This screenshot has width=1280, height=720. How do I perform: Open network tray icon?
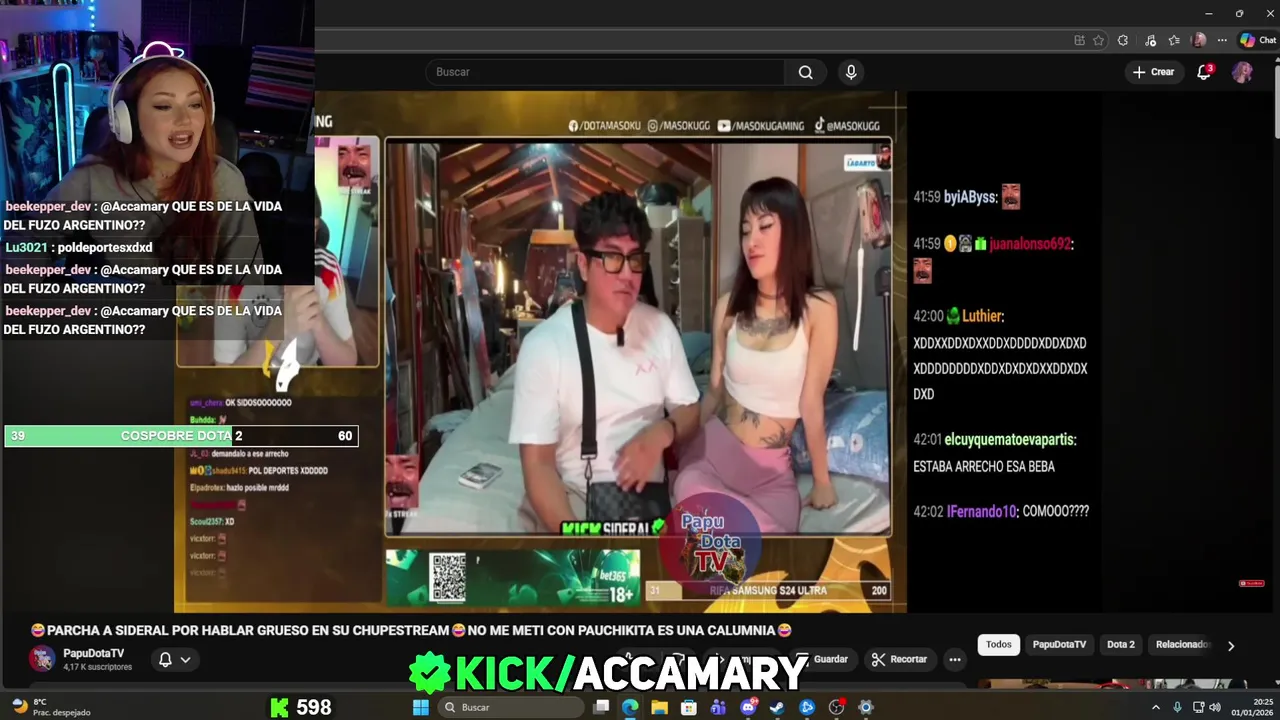(x=1198, y=707)
